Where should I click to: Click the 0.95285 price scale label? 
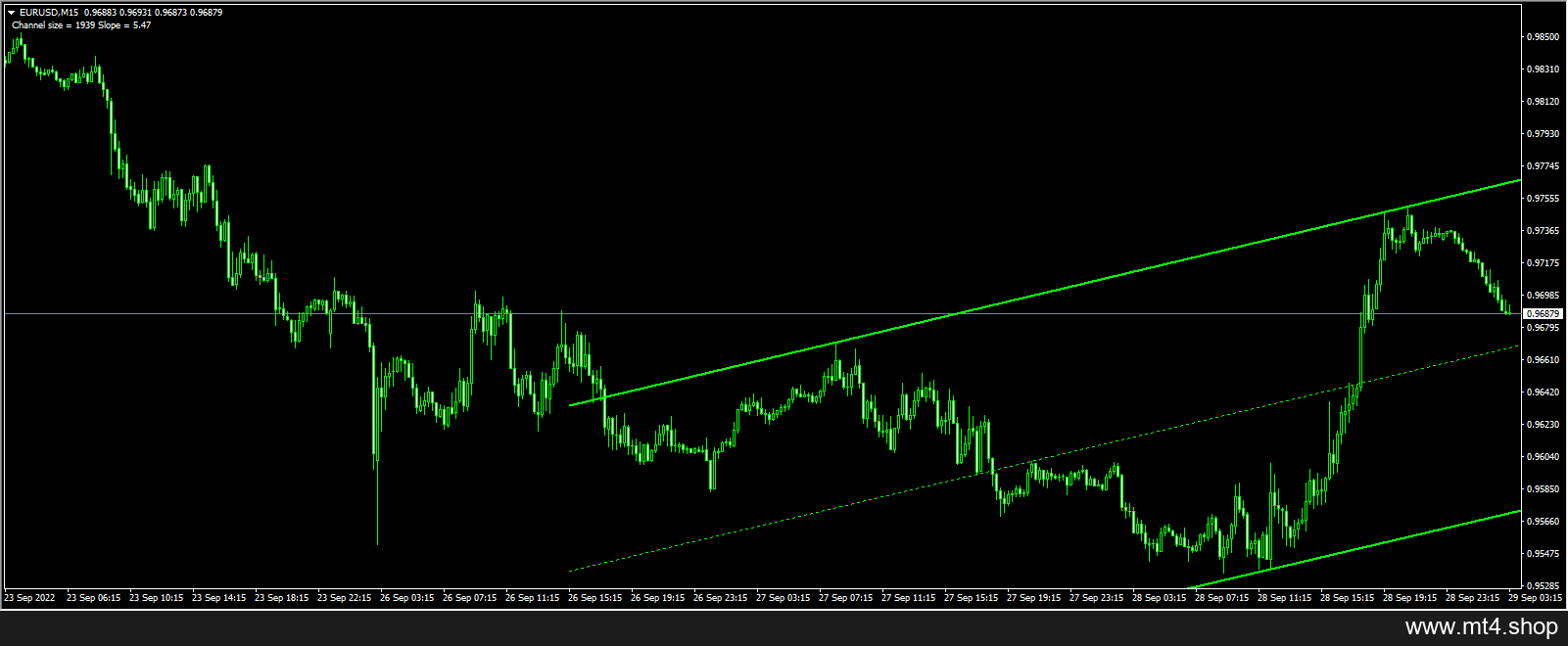click(x=1543, y=586)
